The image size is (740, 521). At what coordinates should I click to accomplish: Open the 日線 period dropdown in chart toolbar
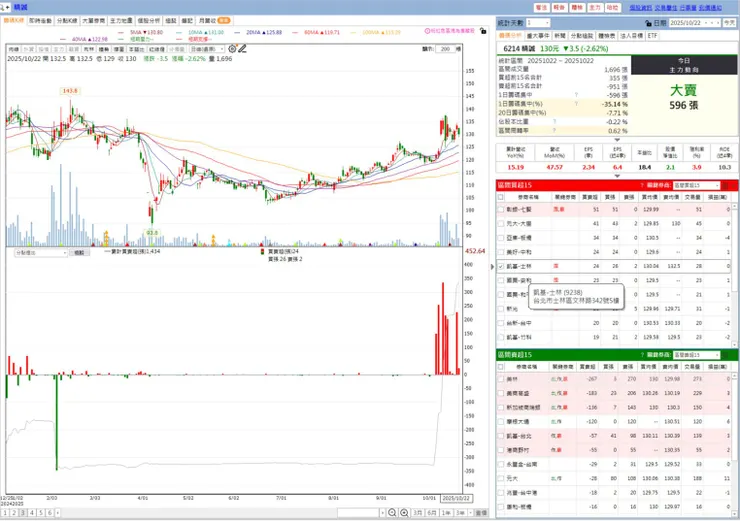click(207, 49)
